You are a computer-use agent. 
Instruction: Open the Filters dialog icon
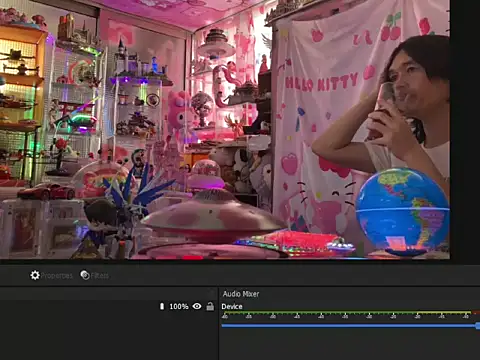pyautogui.click(x=85, y=275)
